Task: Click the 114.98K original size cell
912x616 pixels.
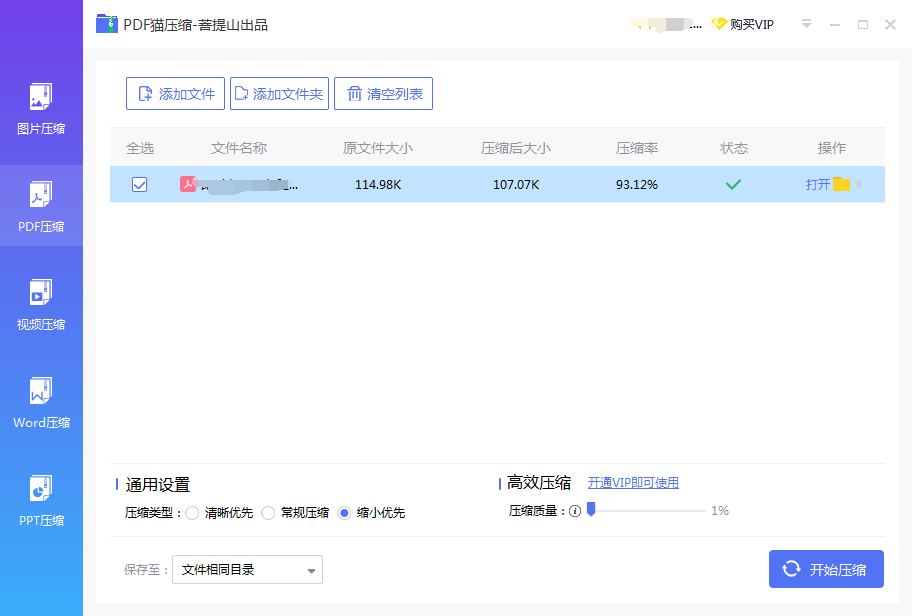Action: coord(378,184)
